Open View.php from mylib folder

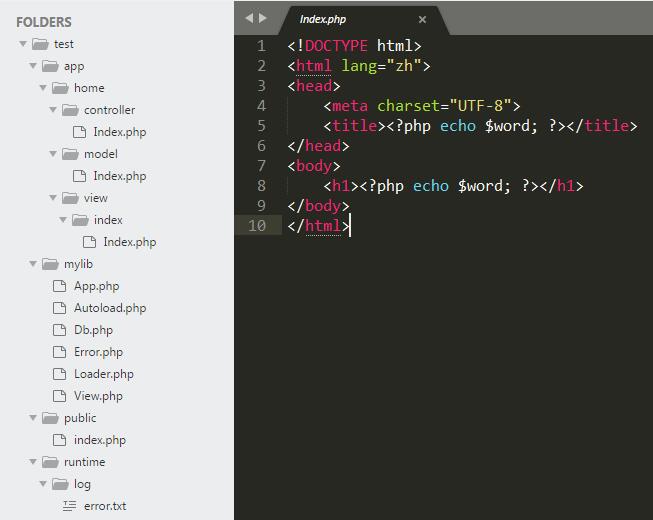[98, 396]
